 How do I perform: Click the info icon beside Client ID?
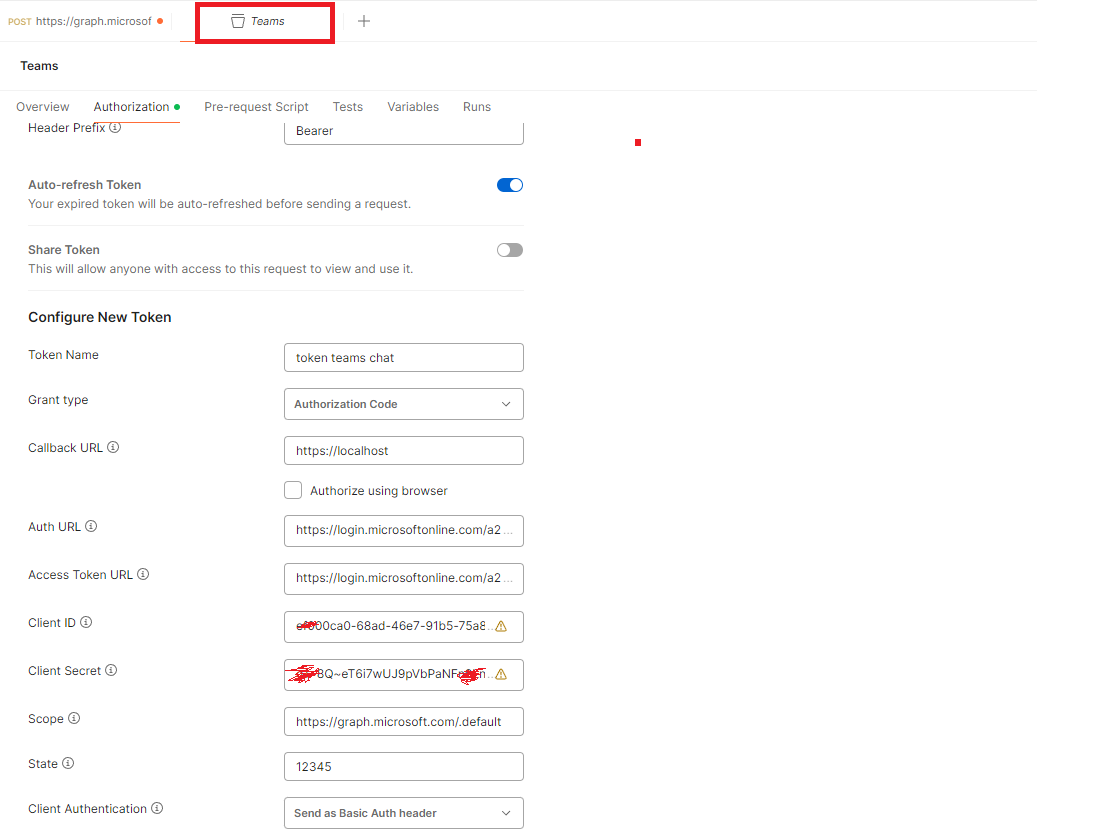(86, 622)
